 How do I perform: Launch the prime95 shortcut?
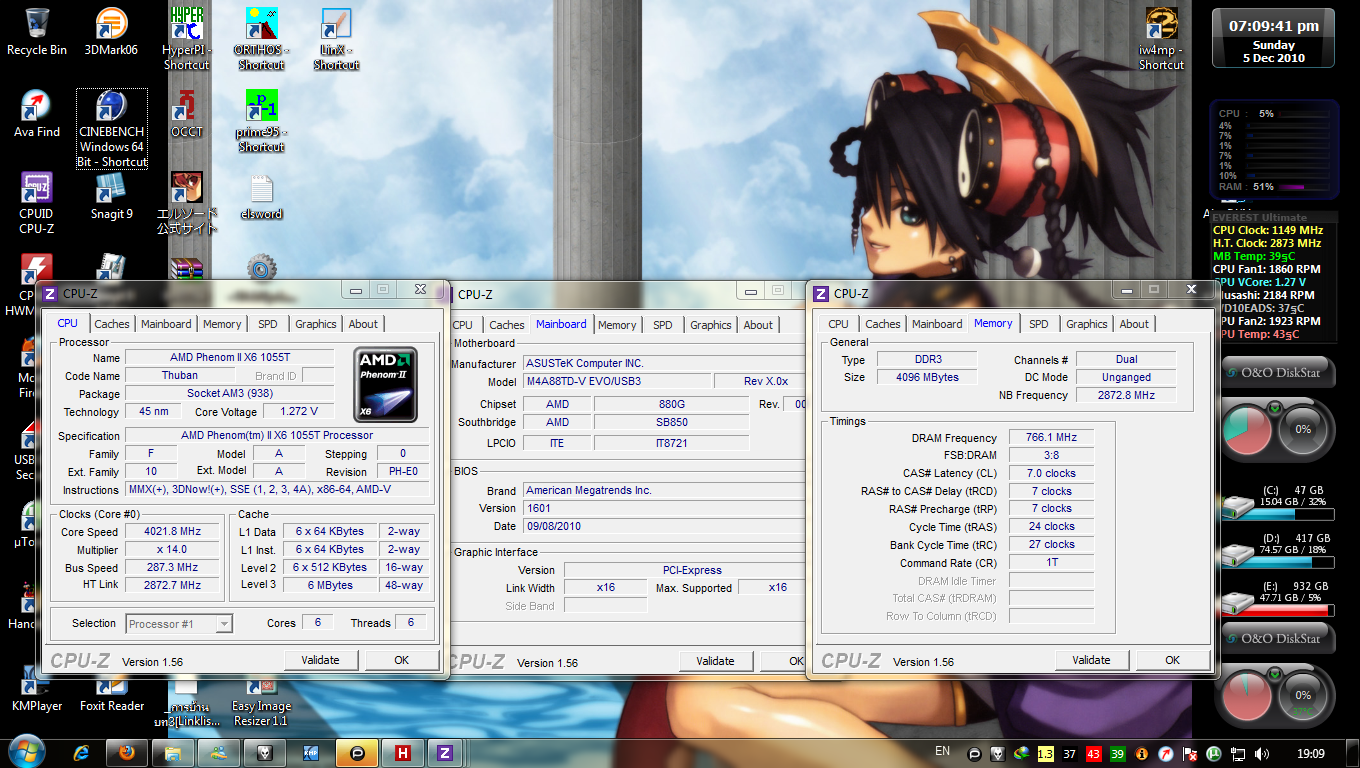pos(261,106)
